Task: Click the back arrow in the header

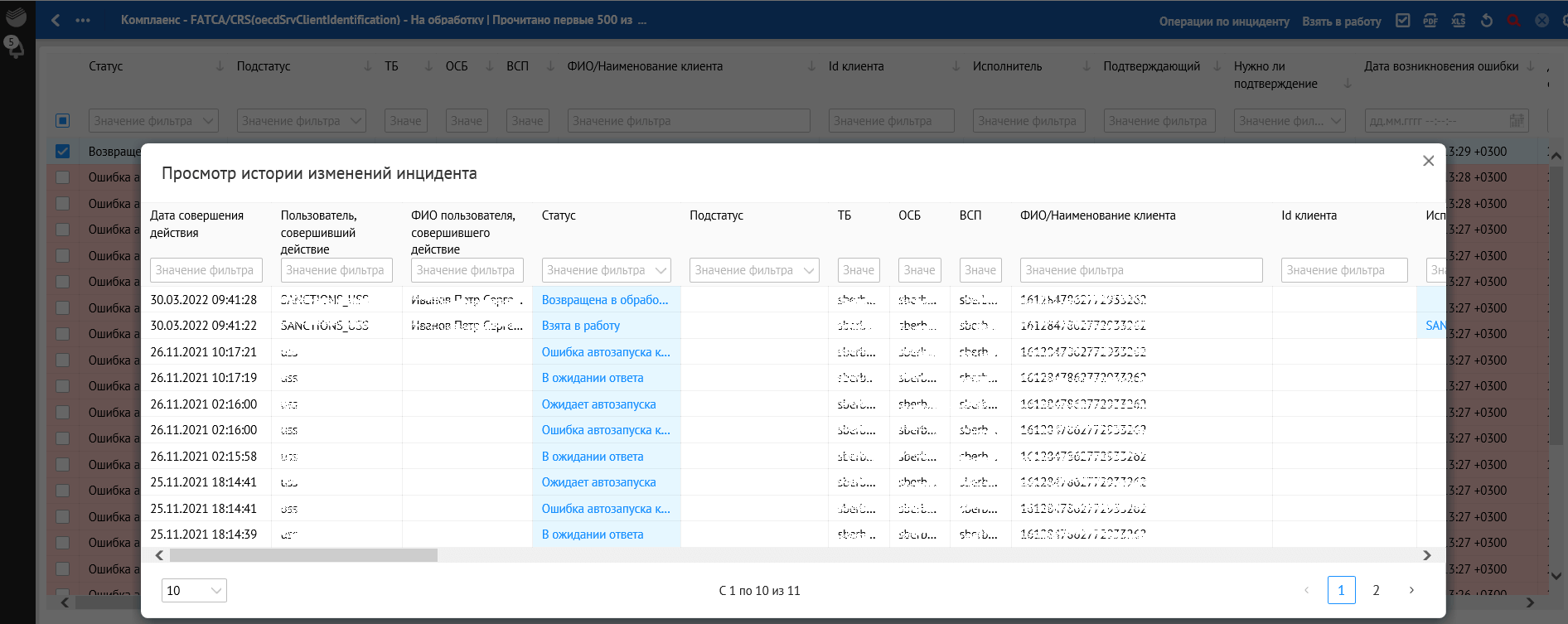Action: click(56, 21)
